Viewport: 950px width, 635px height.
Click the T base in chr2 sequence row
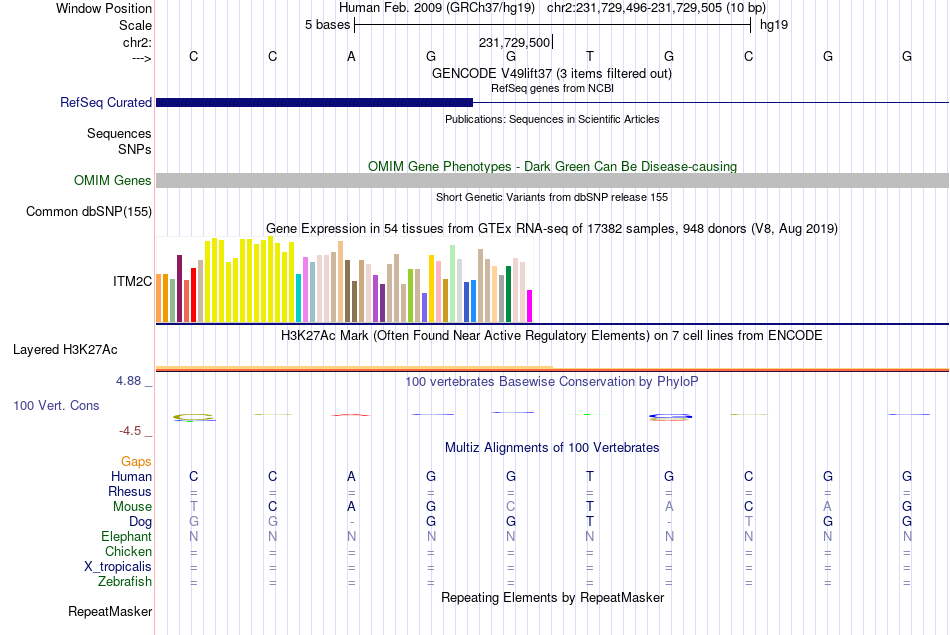click(x=590, y=56)
